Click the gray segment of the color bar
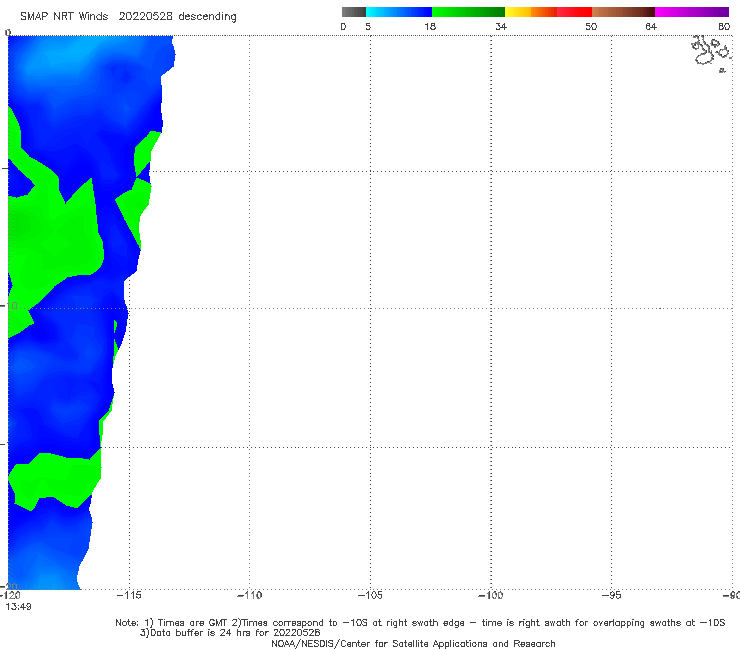This screenshot has height=650, width=740. [x=354, y=12]
